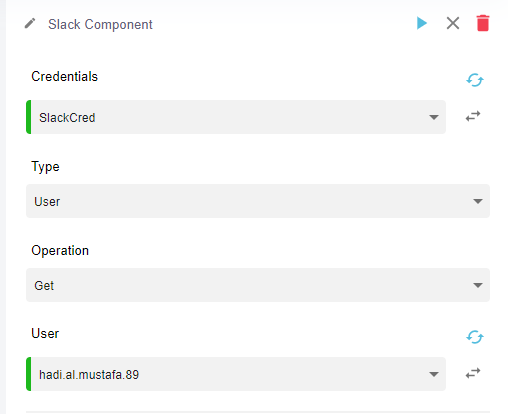Open the Operation dropdown showing Get
Image resolution: width=508 pixels, height=414 pixels.
(x=258, y=285)
